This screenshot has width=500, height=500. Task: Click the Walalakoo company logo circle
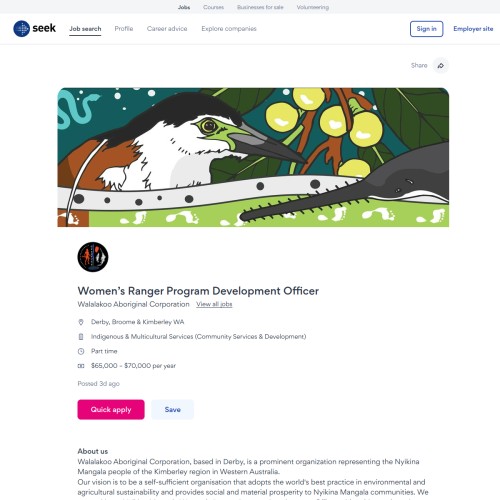click(x=93, y=257)
